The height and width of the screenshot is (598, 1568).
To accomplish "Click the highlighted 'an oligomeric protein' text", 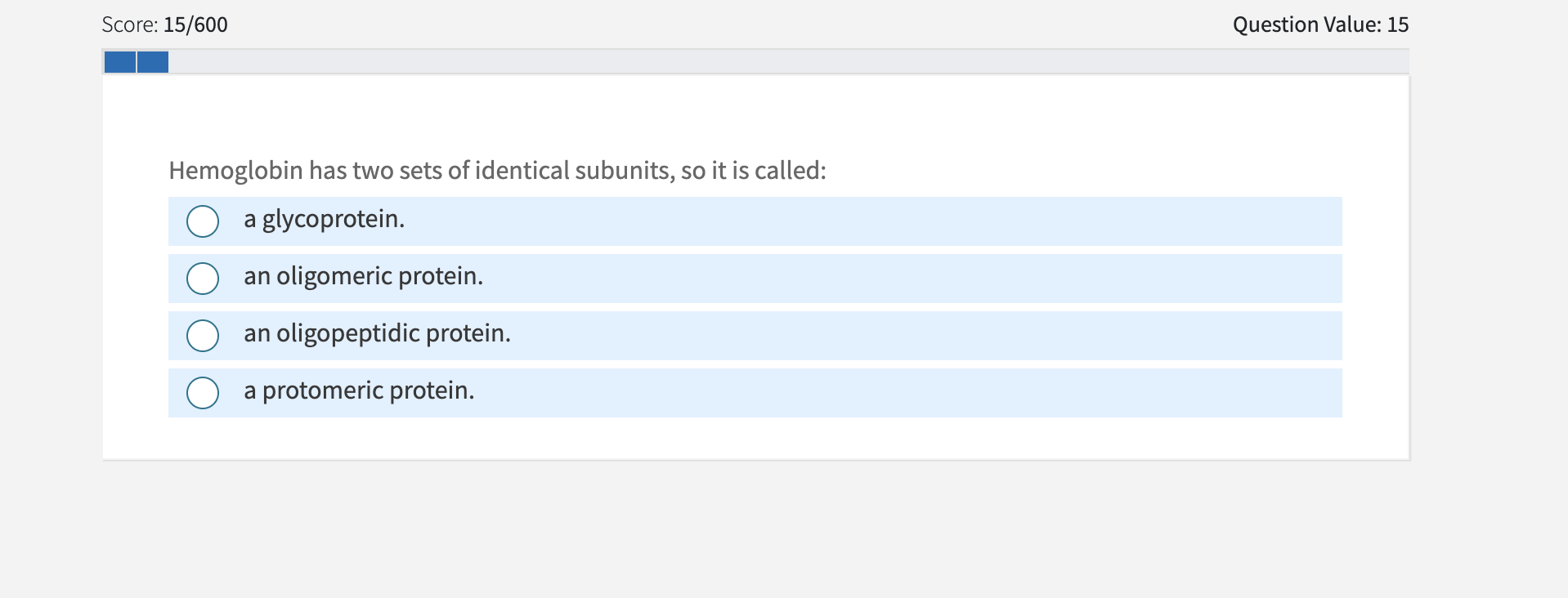I will pyautogui.click(x=363, y=276).
